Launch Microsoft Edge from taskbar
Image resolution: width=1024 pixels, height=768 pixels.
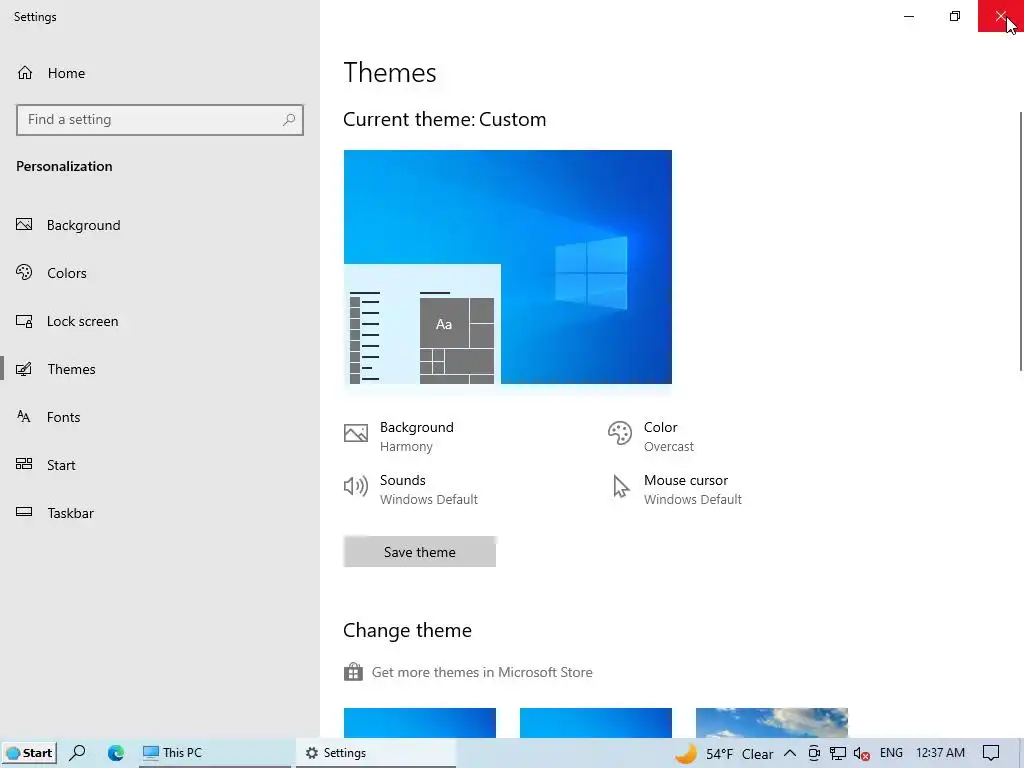(116, 753)
